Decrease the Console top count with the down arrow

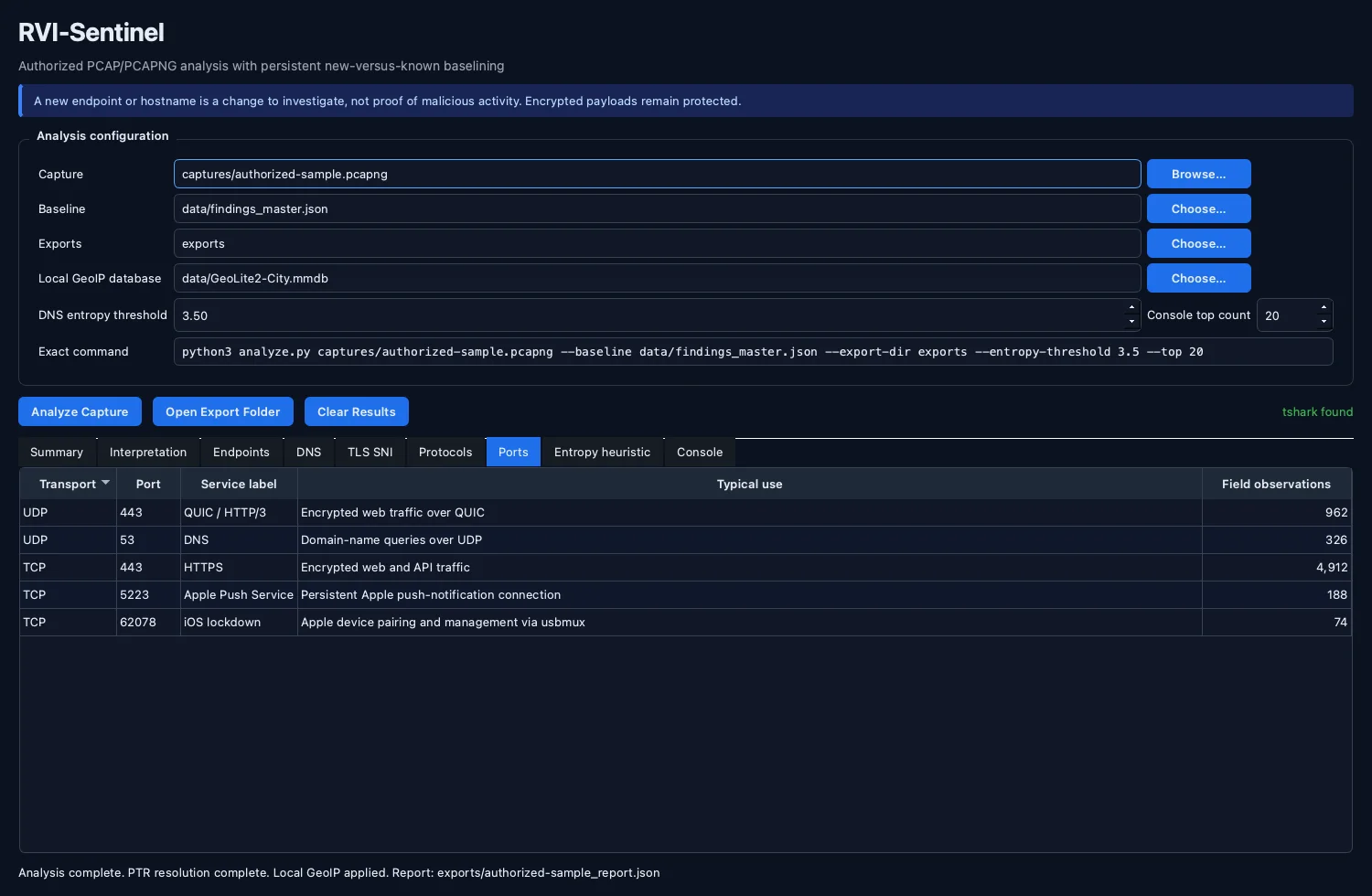click(x=1324, y=322)
